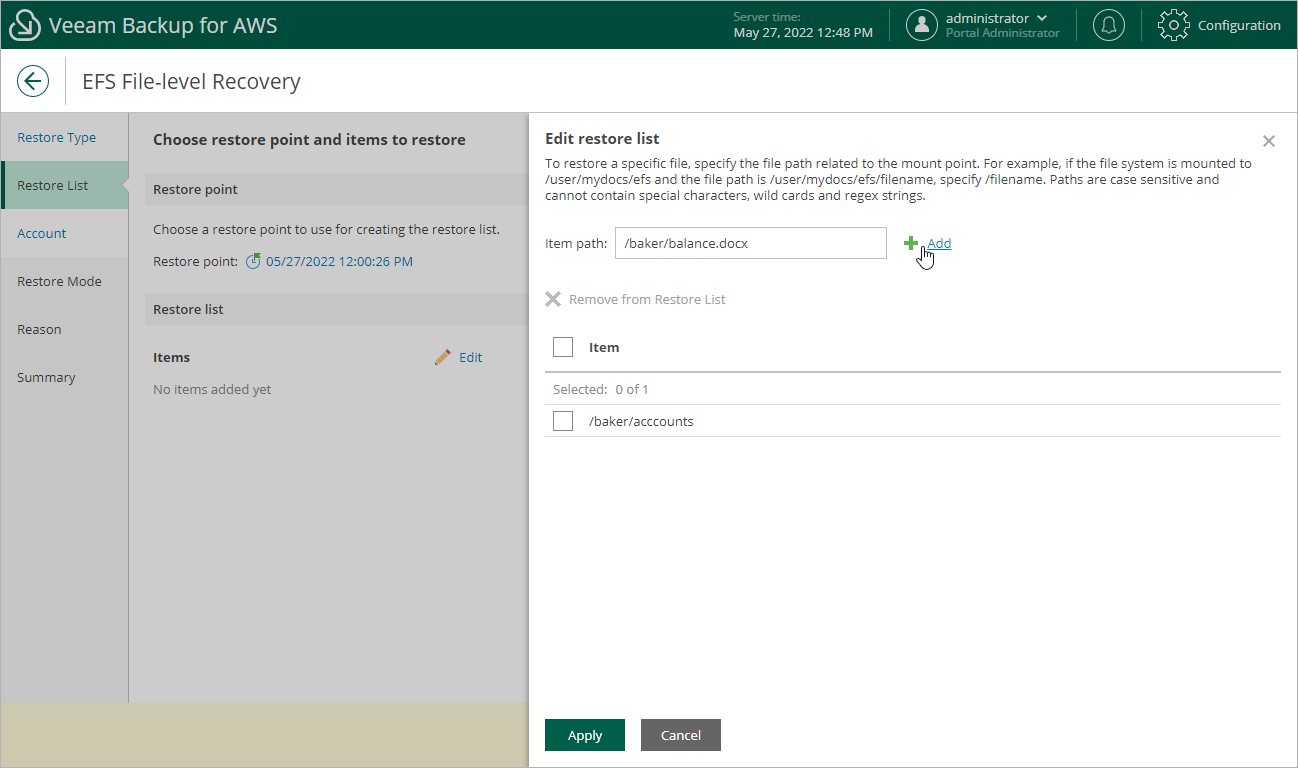Click the Remove from Restore List X icon

click(x=554, y=298)
